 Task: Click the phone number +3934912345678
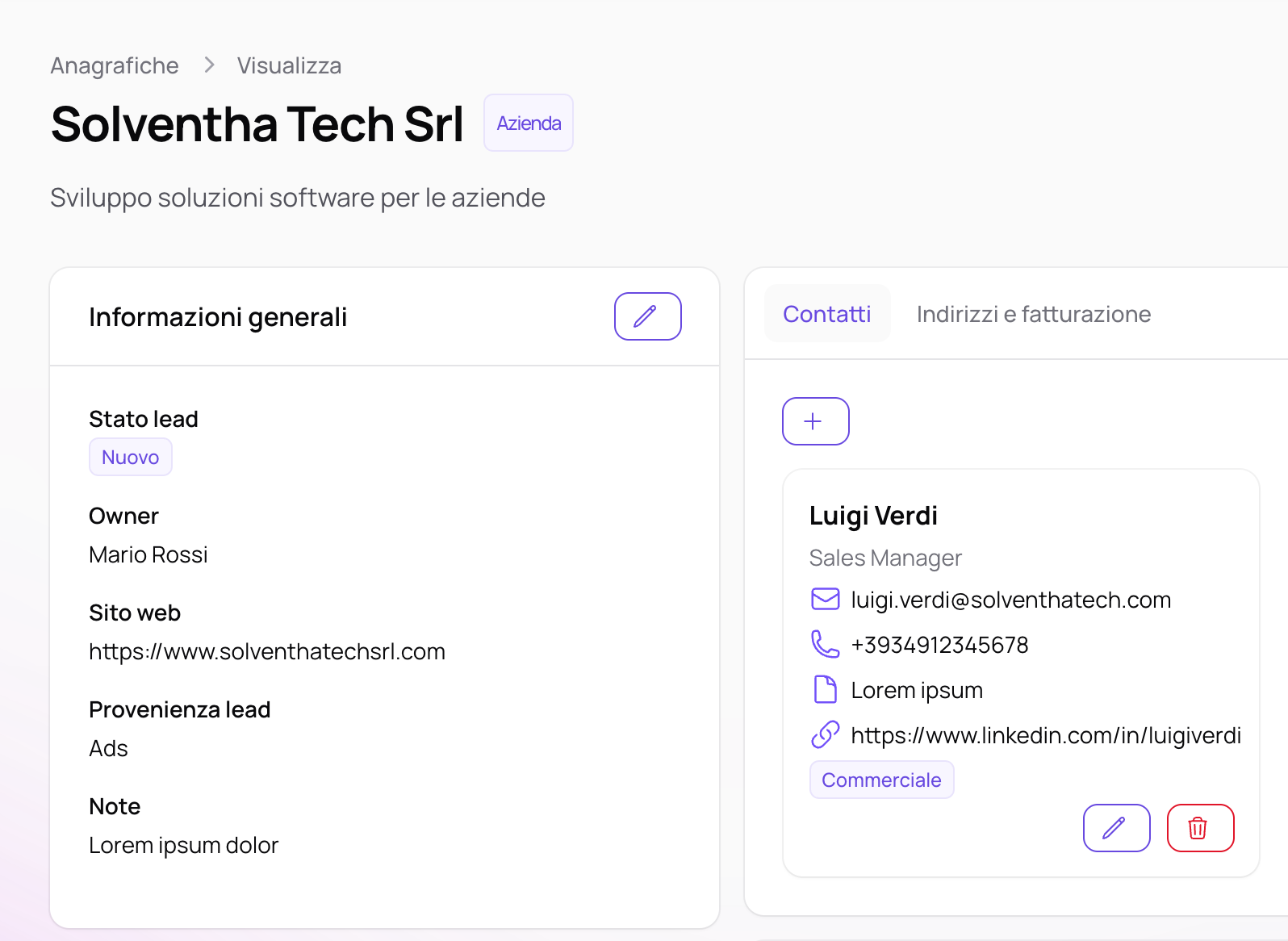click(939, 645)
